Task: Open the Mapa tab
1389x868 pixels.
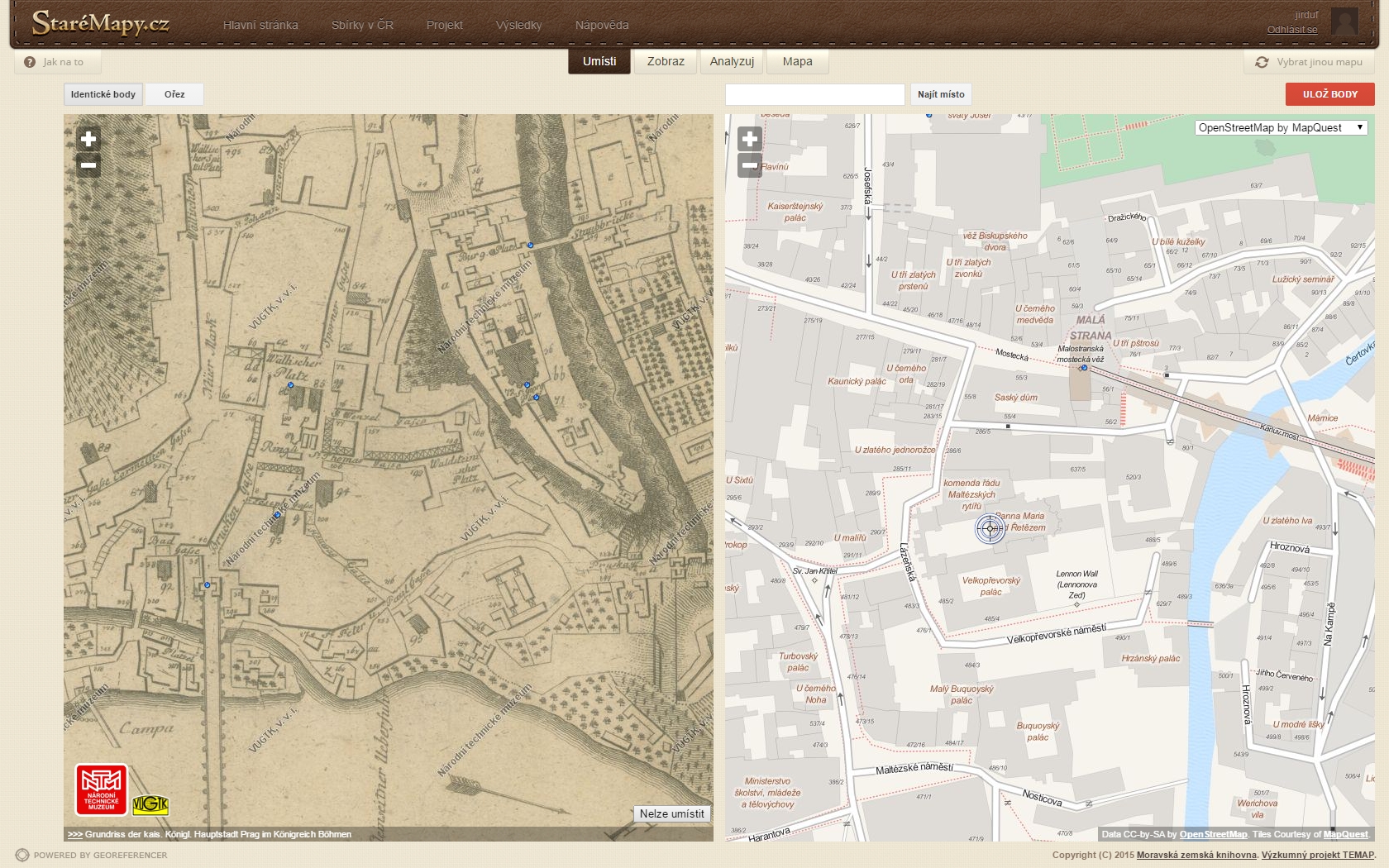Action: click(x=797, y=61)
